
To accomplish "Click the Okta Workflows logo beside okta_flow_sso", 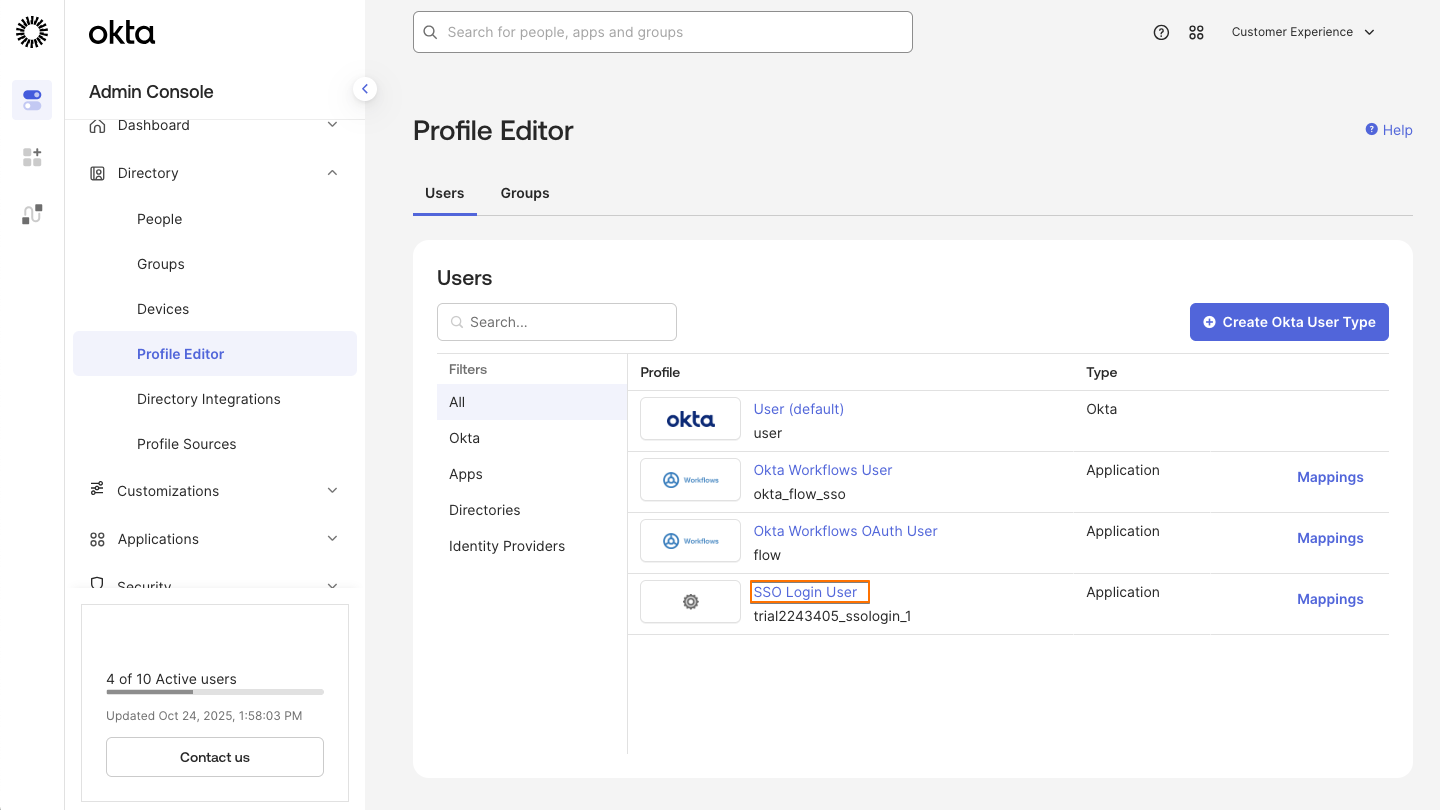I will 690,479.
